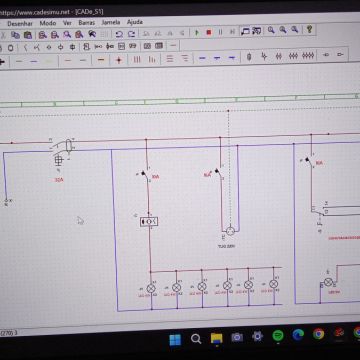Select the red plus junction tool
Viewport: 360px width, 360px height.
point(119,60)
